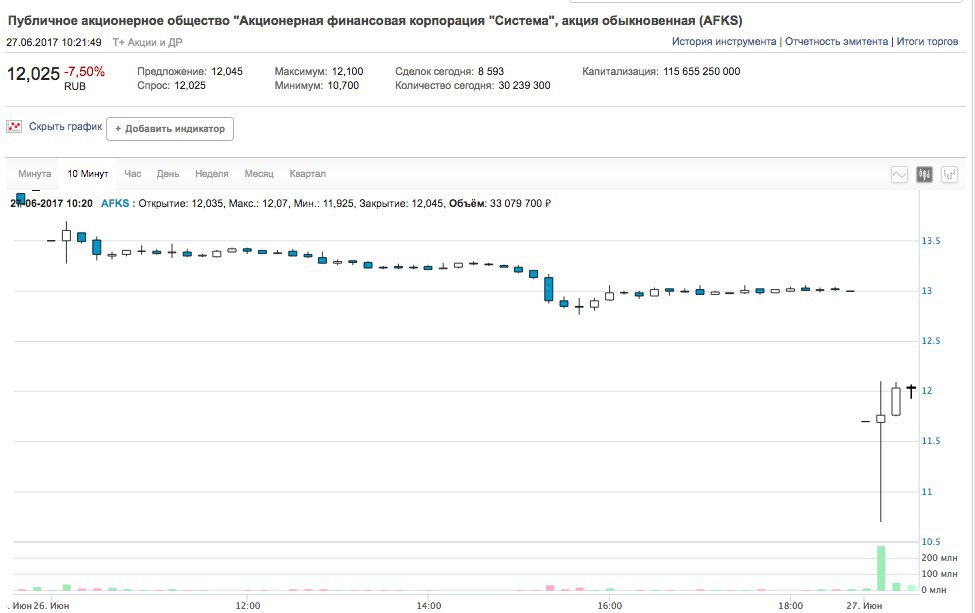Switch to the День interval tab
975x613 pixels.
pyautogui.click(x=168, y=174)
